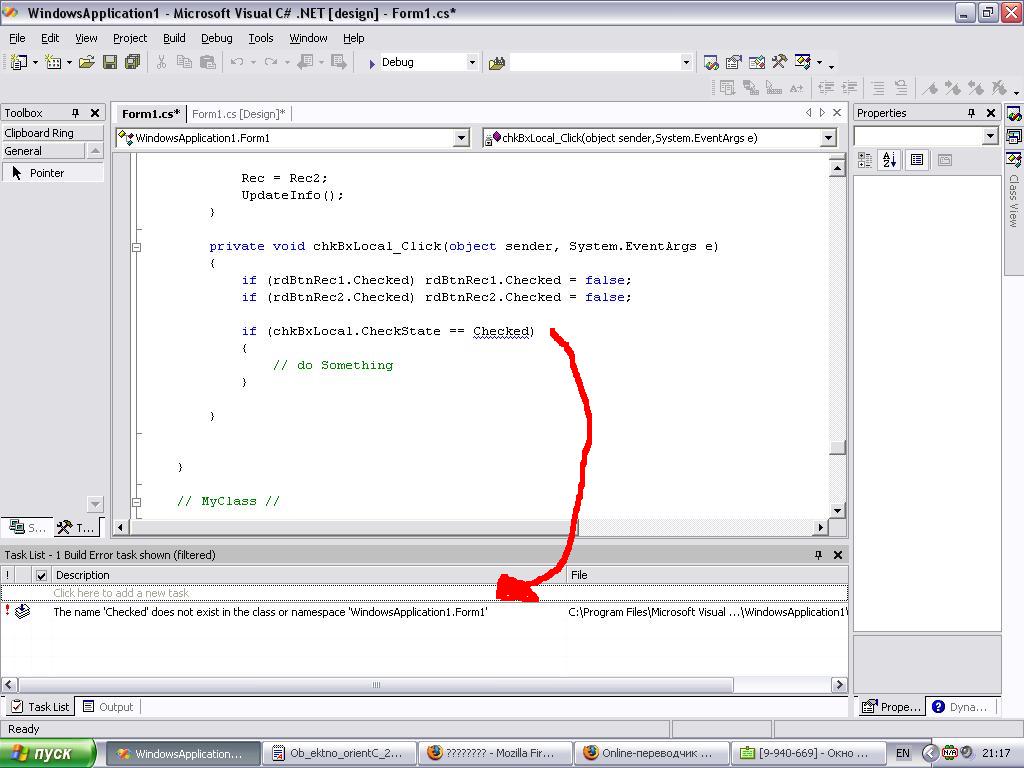
Task: Click the Toolbox hammer-and-wrench toolbar icon
Action: click(779, 62)
